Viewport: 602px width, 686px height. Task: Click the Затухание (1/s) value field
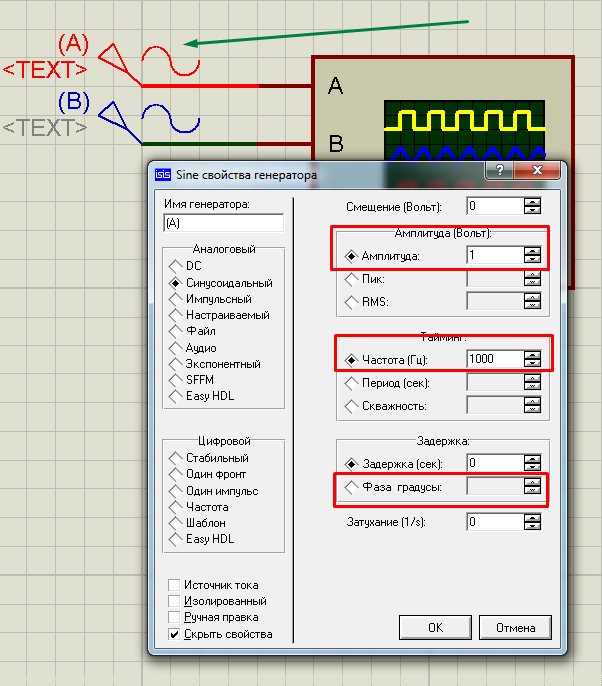pos(495,522)
